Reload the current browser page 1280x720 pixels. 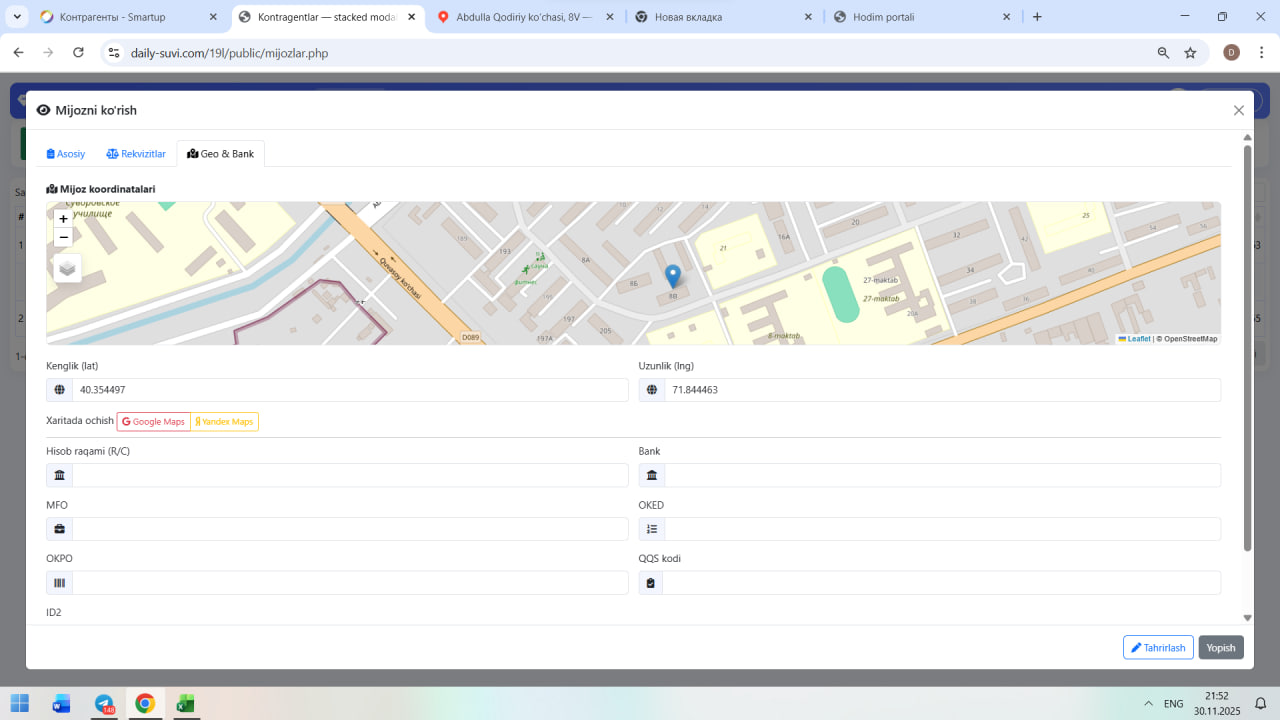tap(79, 53)
